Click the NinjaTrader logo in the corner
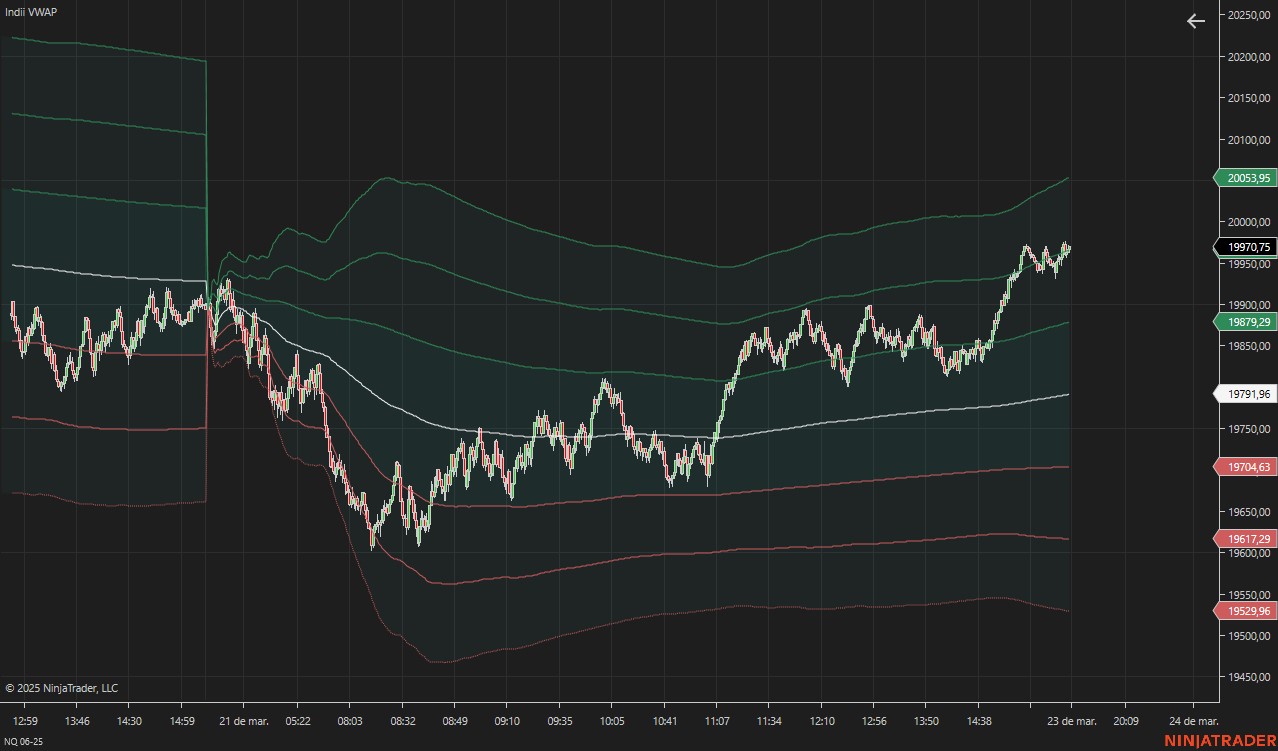 (x=1220, y=740)
